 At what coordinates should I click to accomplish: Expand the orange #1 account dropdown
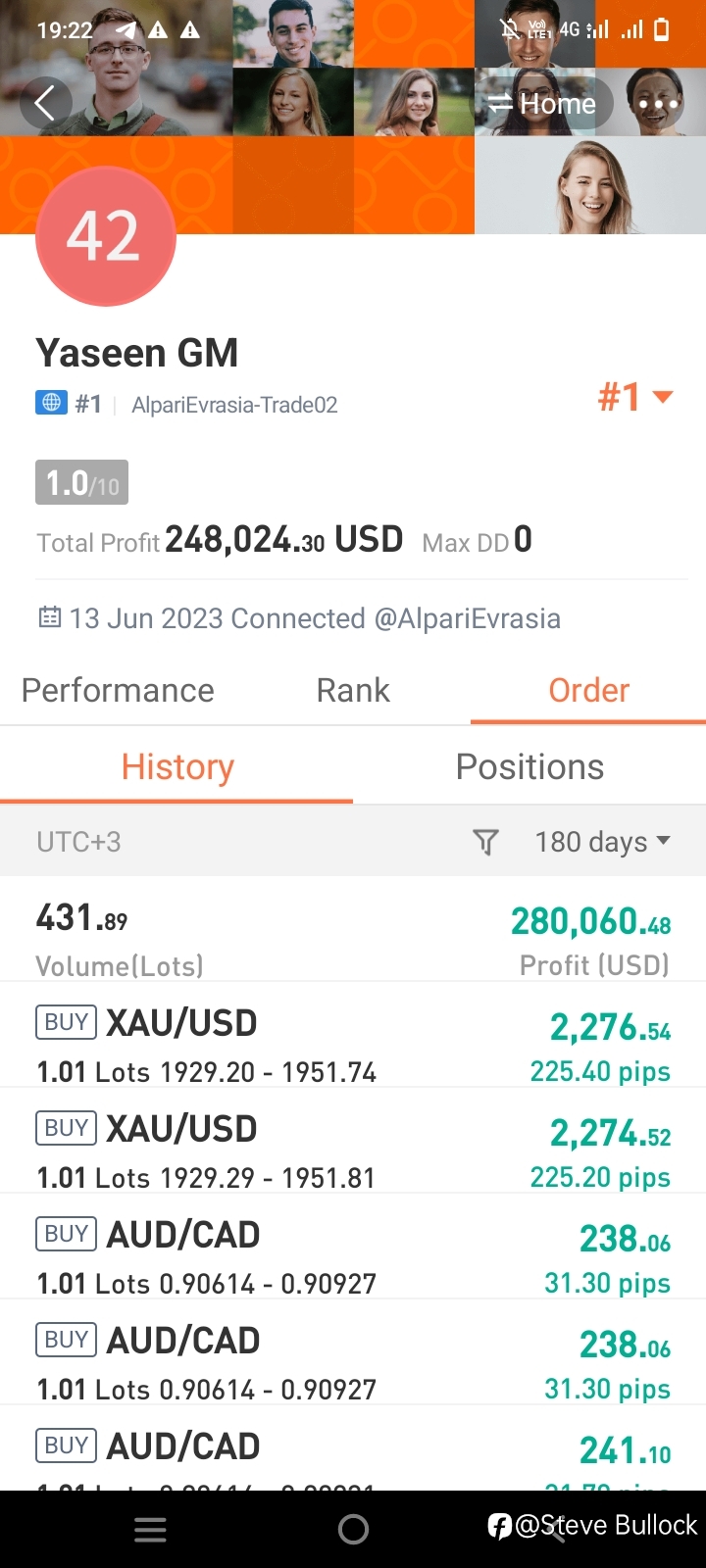(x=635, y=397)
